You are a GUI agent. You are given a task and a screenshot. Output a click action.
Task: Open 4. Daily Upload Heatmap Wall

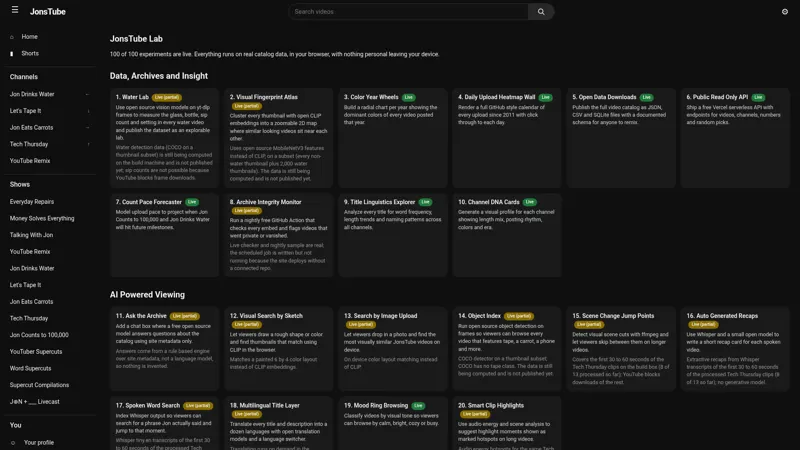click(507, 138)
